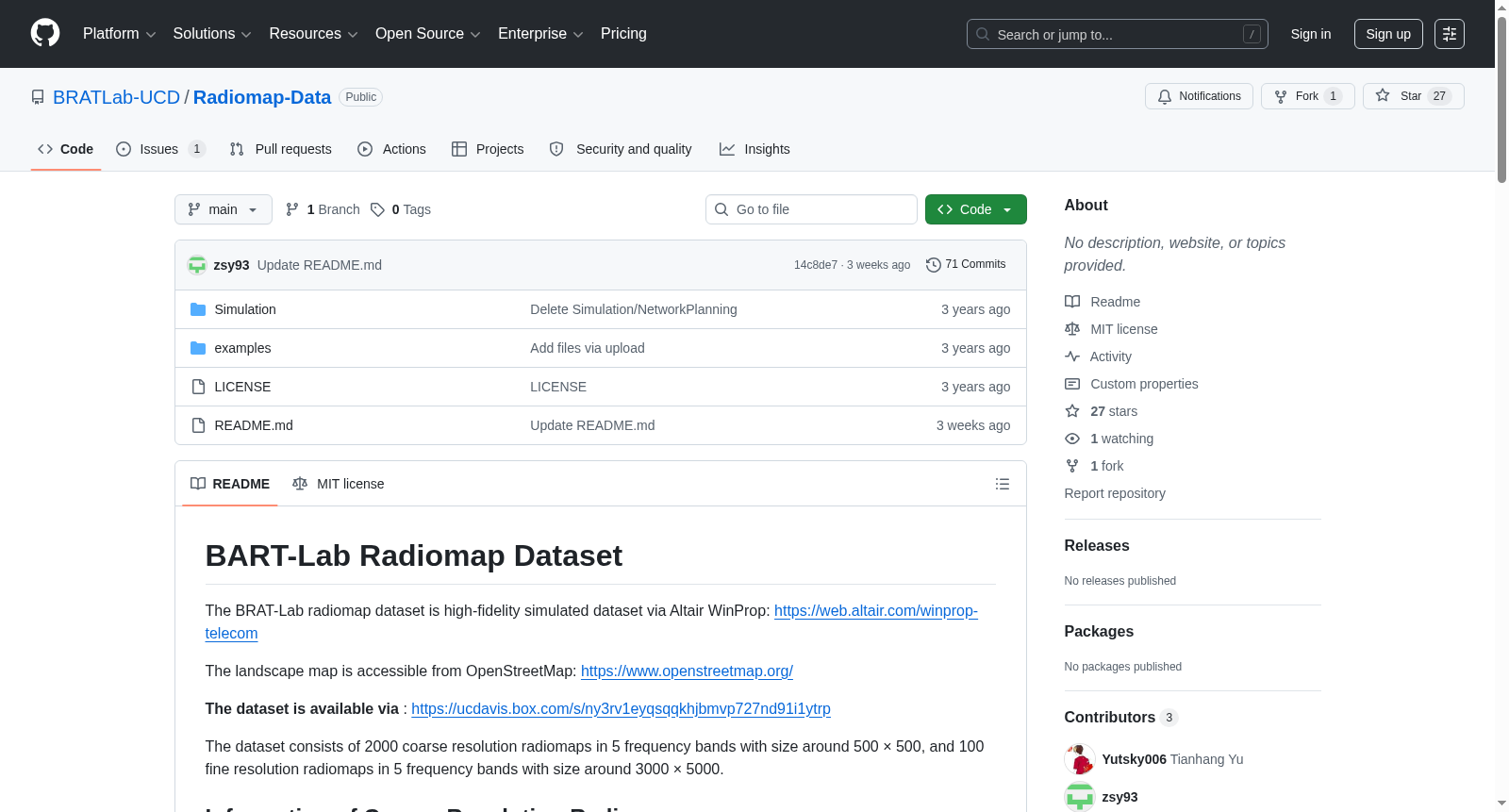Open the OpenStreetMap link
This screenshot has width=1509, height=812.
tap(687, 671)
